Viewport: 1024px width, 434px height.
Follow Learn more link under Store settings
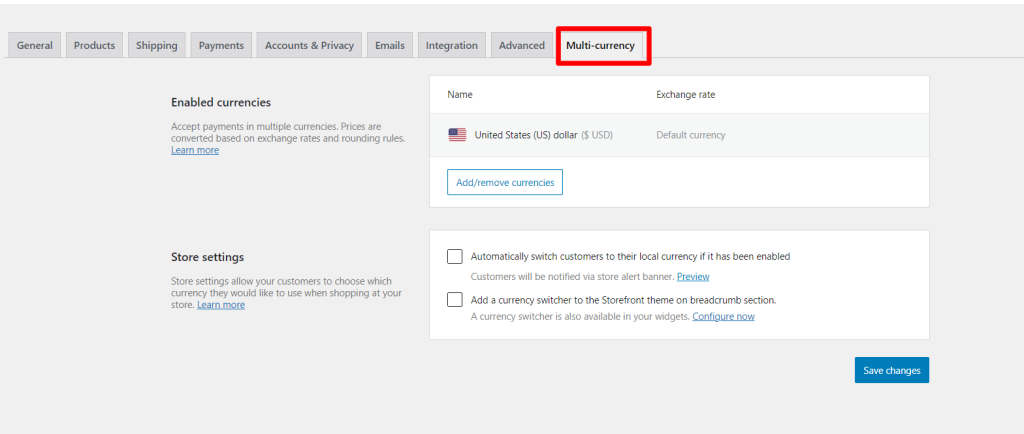(x=221, y=305)
